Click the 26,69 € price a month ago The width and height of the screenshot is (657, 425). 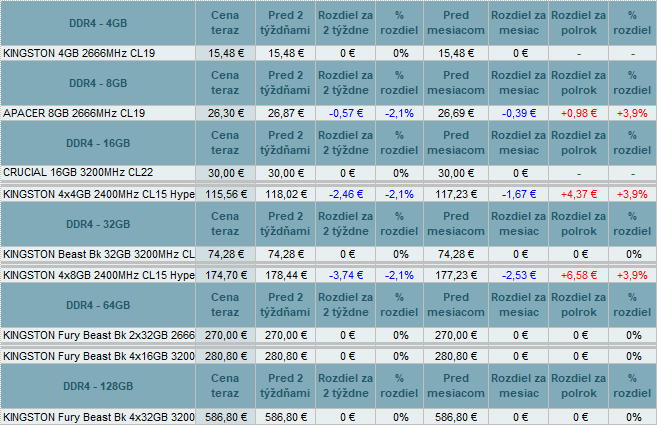coord(456,113)
